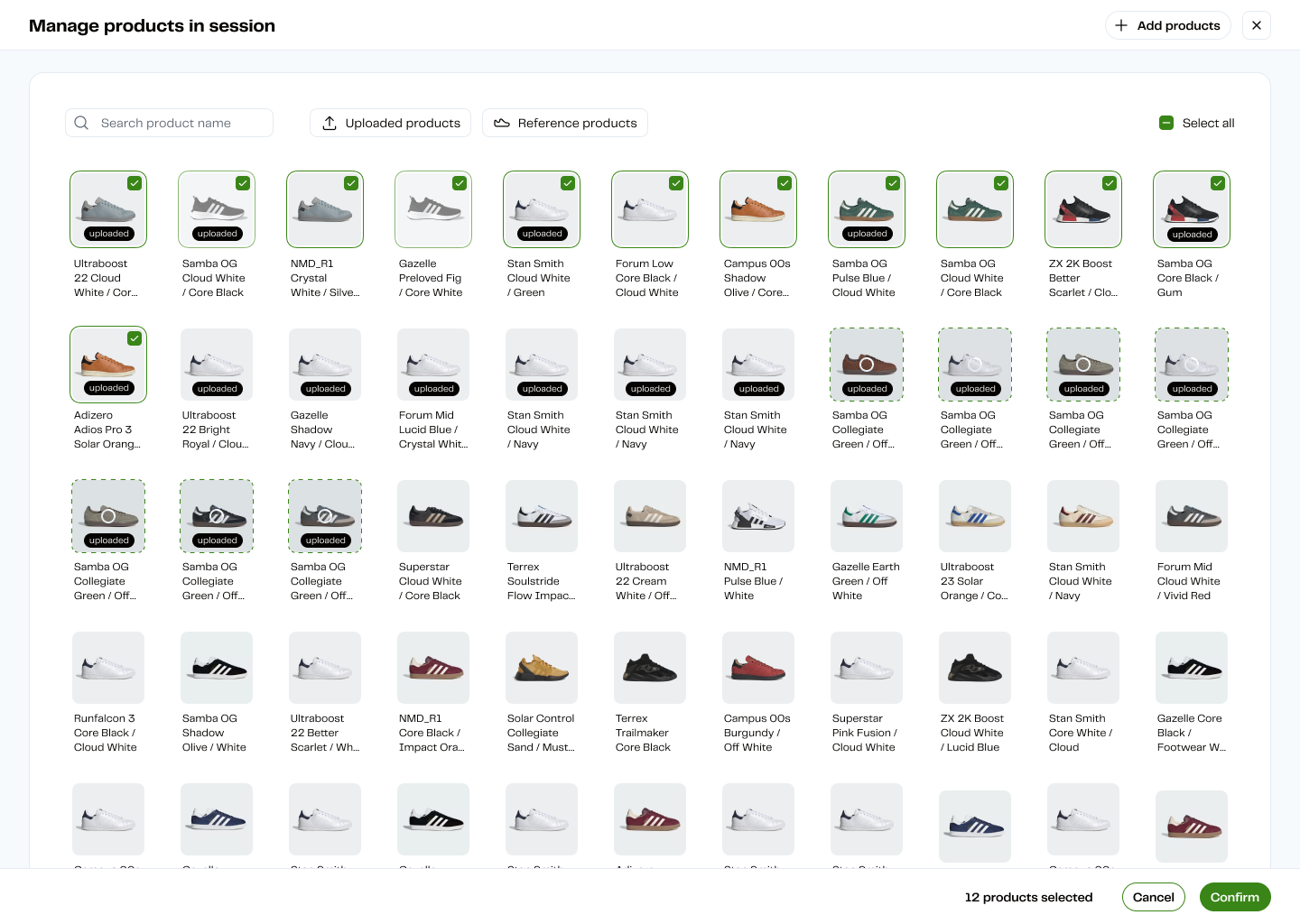Image resolution: width=1300 pixels, height=924 pixels.
Task: Cancel the product selection
Action: pos(1154,897)
